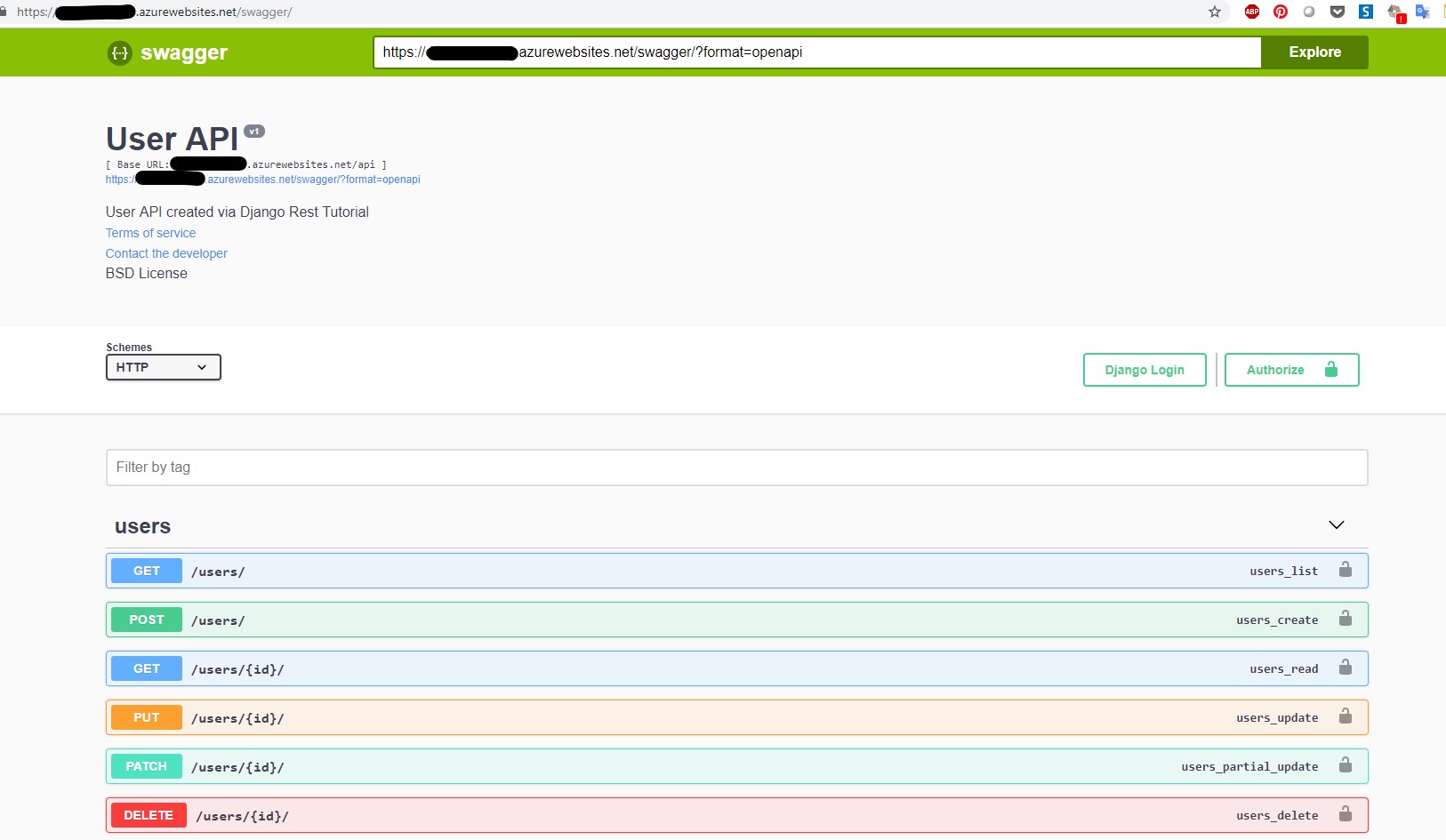1446x840 pixels.
Task: Click the lock icon on users_update row
Action: (x=1346, y=716)
